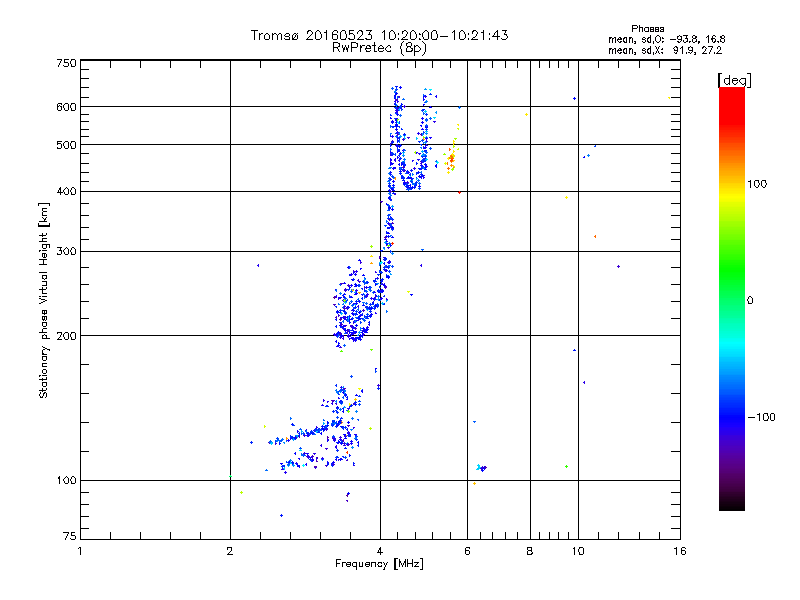Click the colorbar tick label '-100'
The image size is (800, 600).
click(761, 417)
